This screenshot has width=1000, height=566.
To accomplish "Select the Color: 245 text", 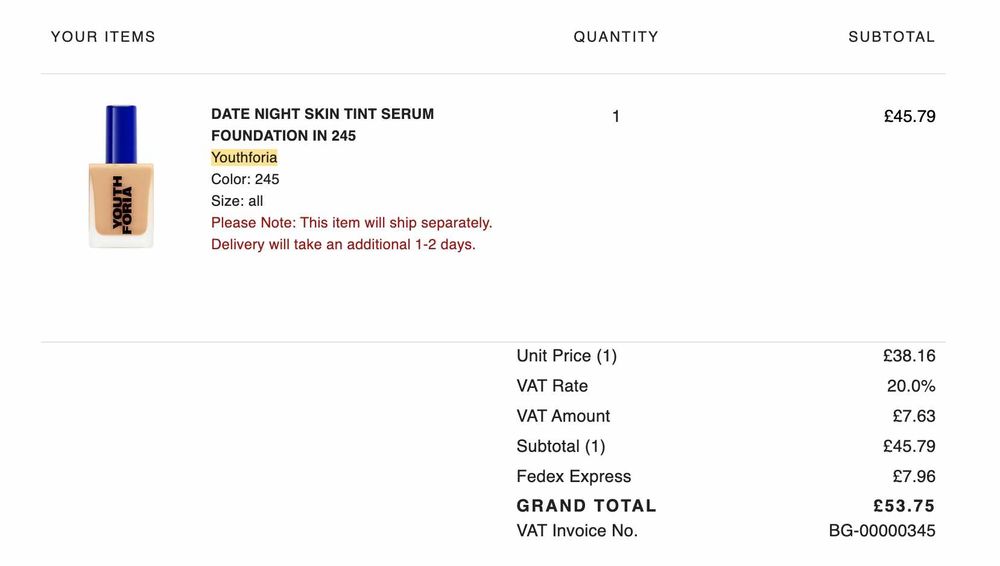I will [x=245, y=180].
